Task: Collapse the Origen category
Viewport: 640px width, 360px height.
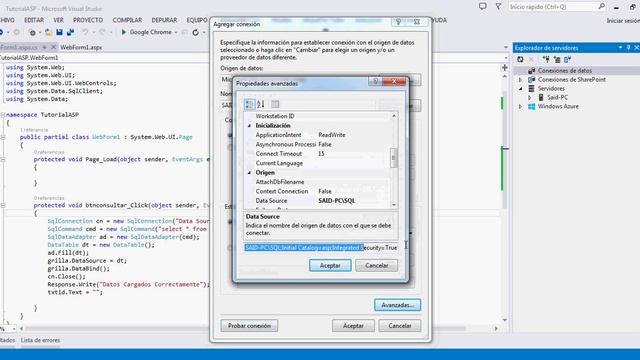Action: (249, 173)
